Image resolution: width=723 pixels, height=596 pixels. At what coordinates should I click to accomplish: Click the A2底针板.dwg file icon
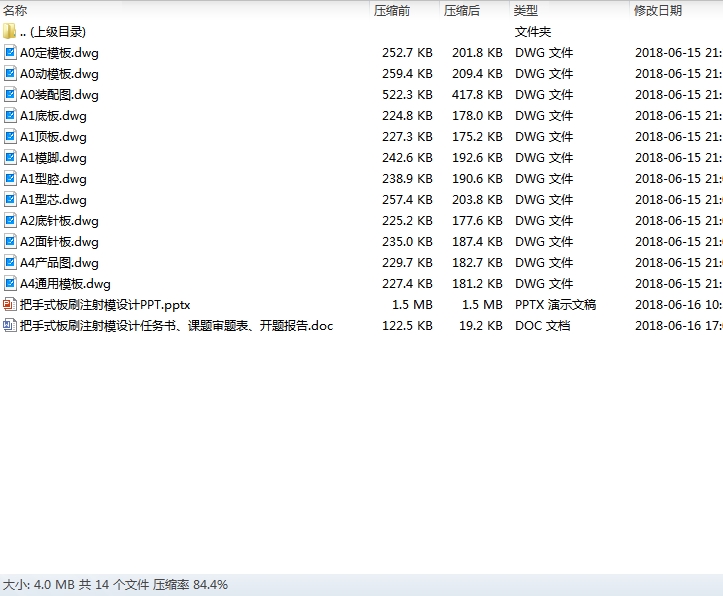click(10, 220)
